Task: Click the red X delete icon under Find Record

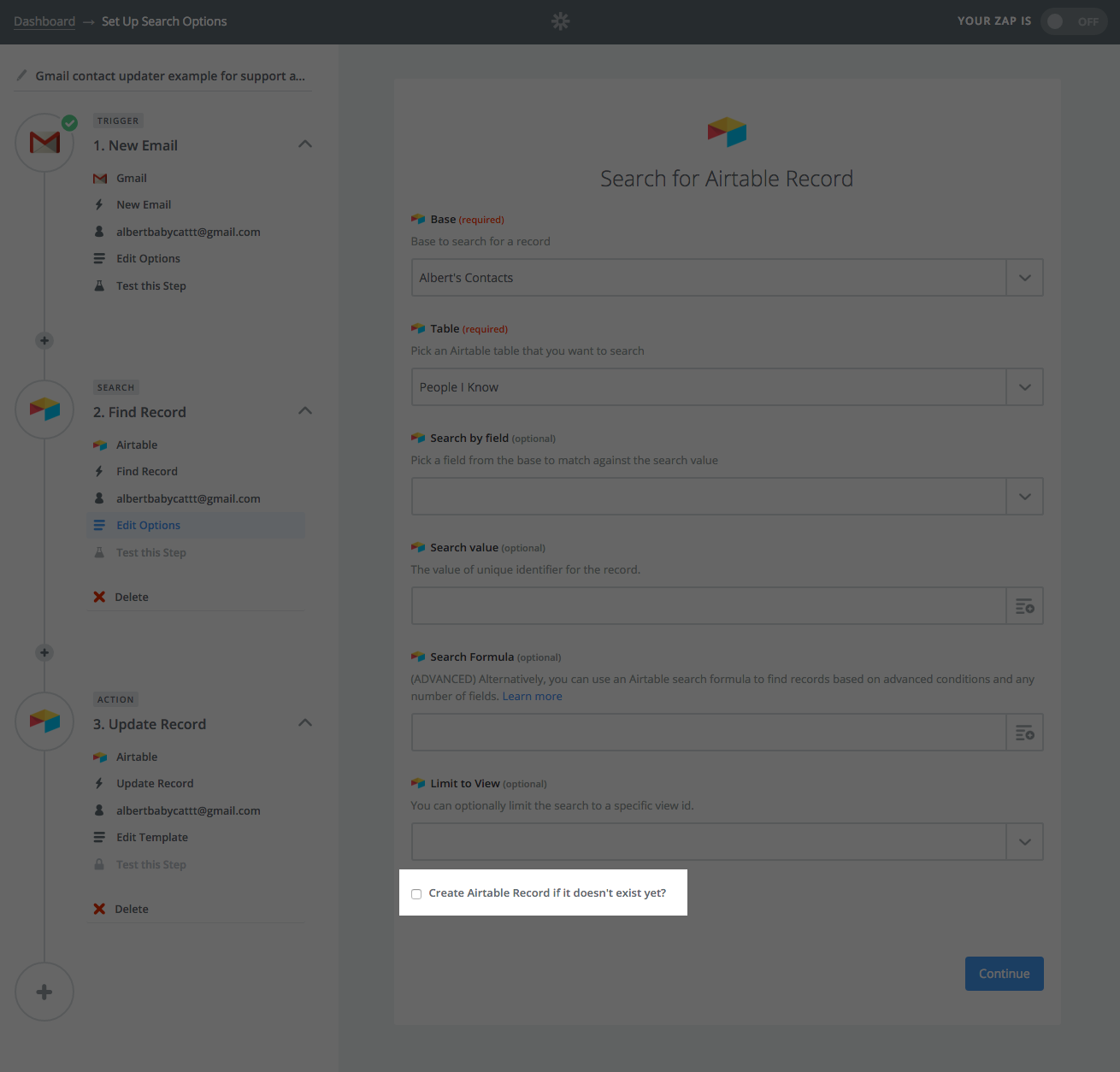Action: (x=99, y=597)
